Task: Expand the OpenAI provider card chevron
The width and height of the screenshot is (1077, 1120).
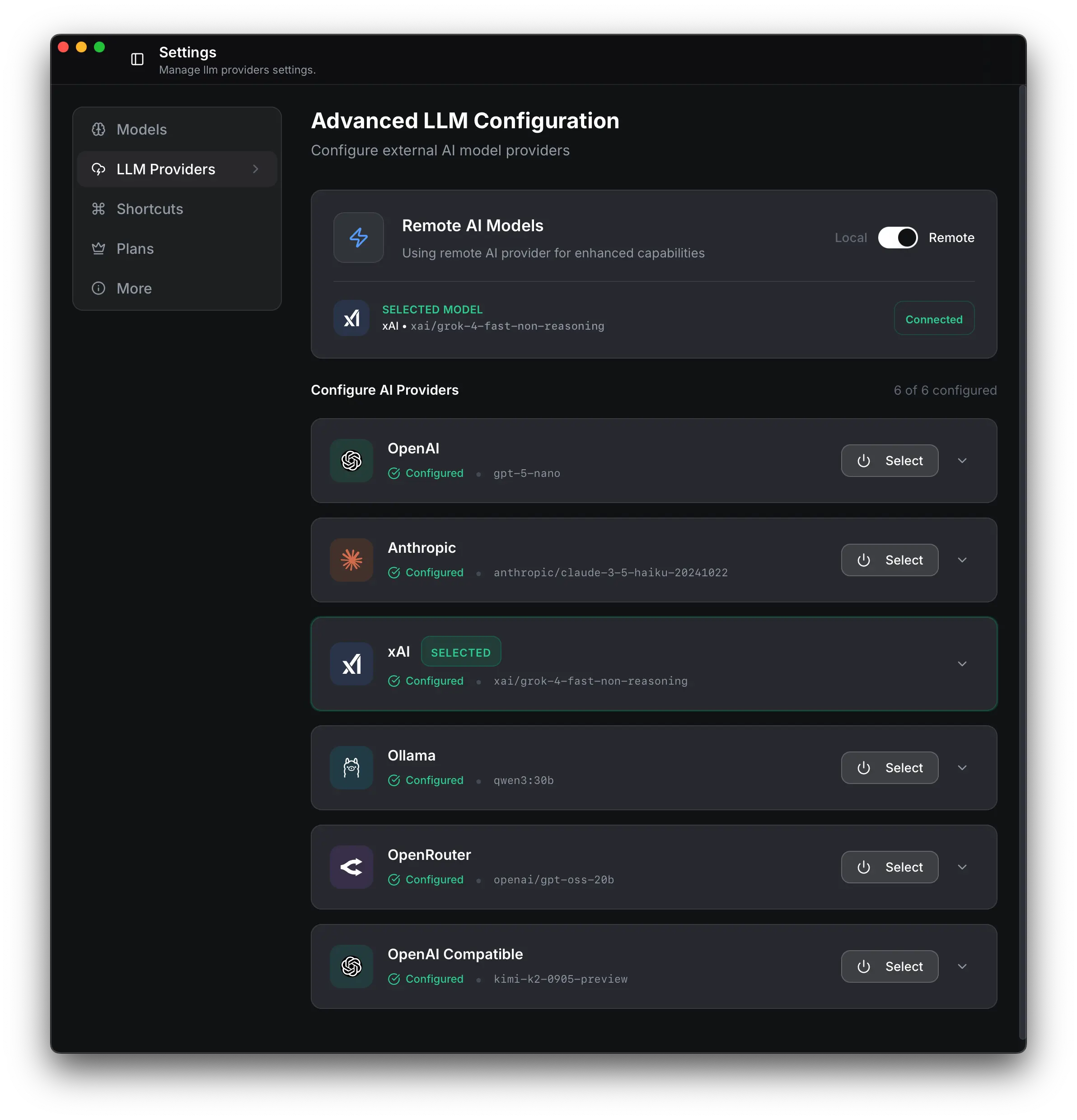Action: [962, 461]
